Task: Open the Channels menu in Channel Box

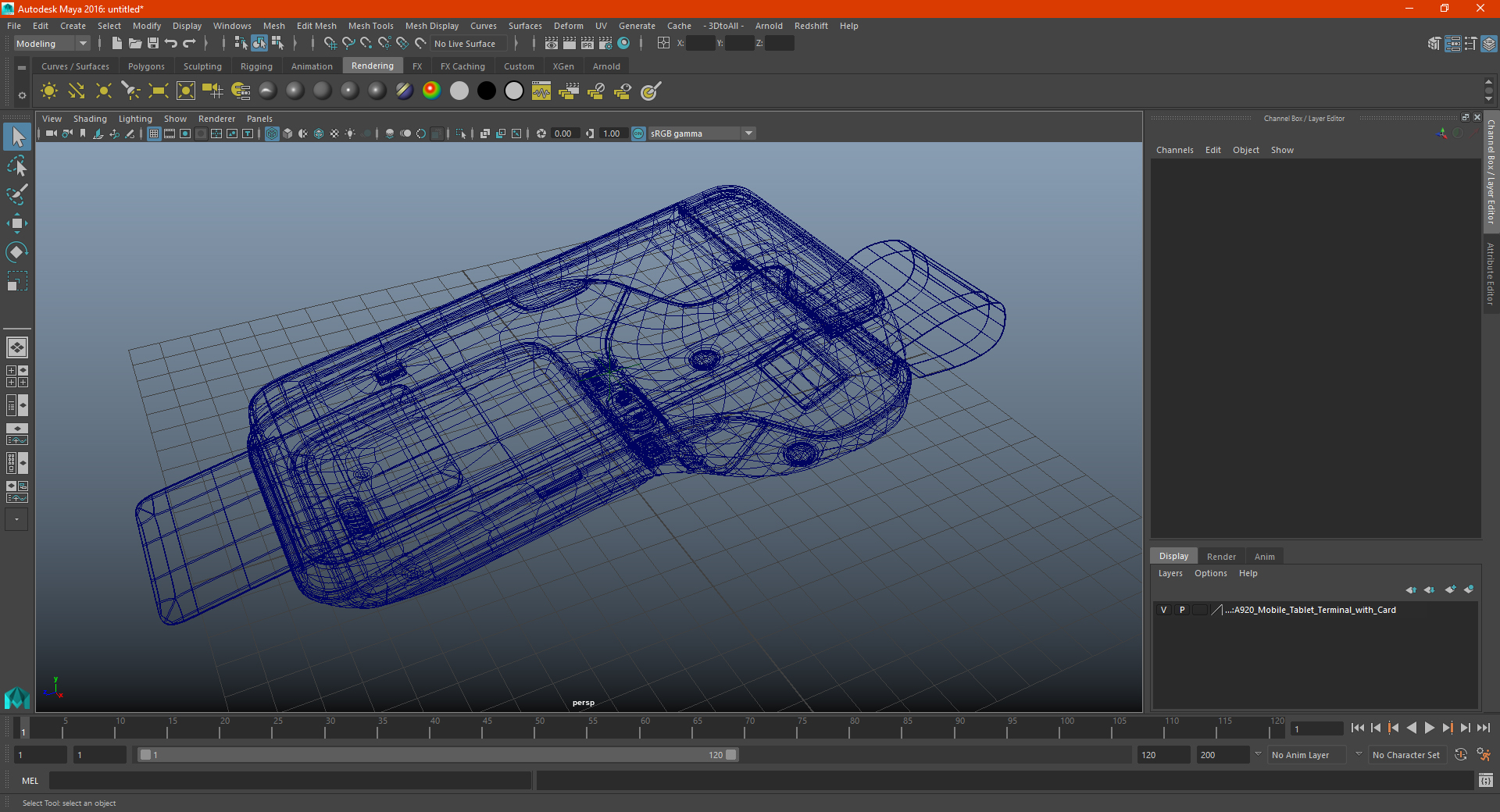Action: coord(1174,150)
